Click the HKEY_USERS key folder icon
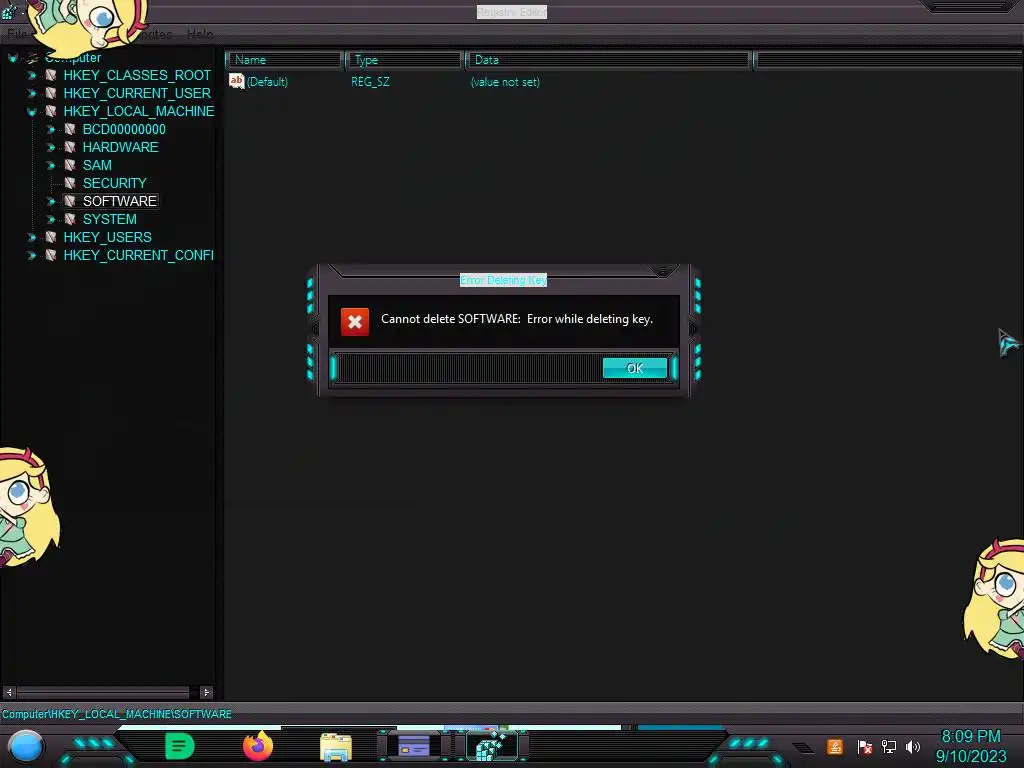Image resolution: width=1024 pixels, height=768 pixels. (50, 237)
